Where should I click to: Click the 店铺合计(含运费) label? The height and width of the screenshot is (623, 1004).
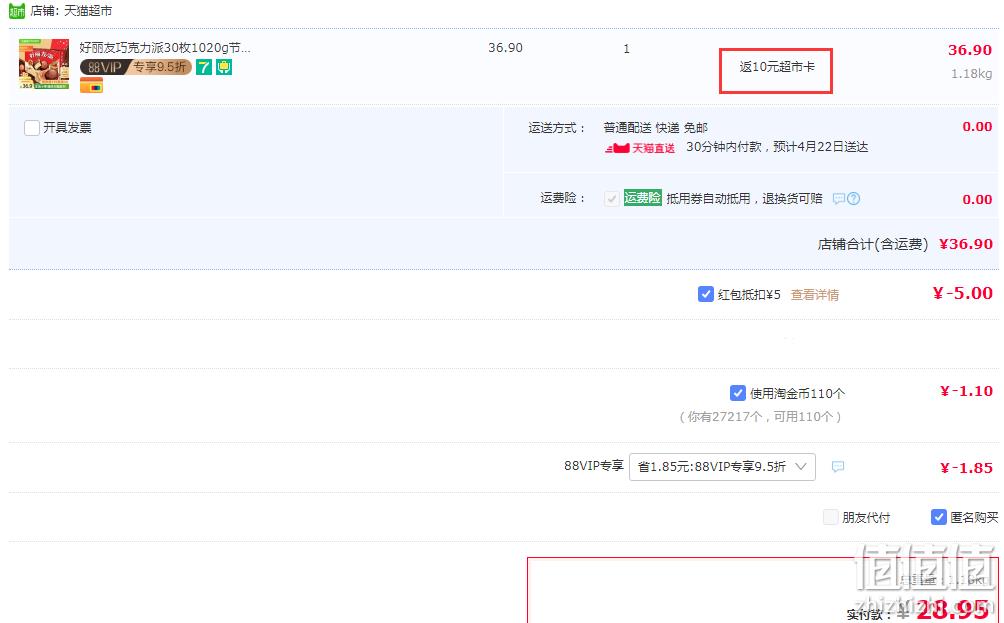(873, 245)
